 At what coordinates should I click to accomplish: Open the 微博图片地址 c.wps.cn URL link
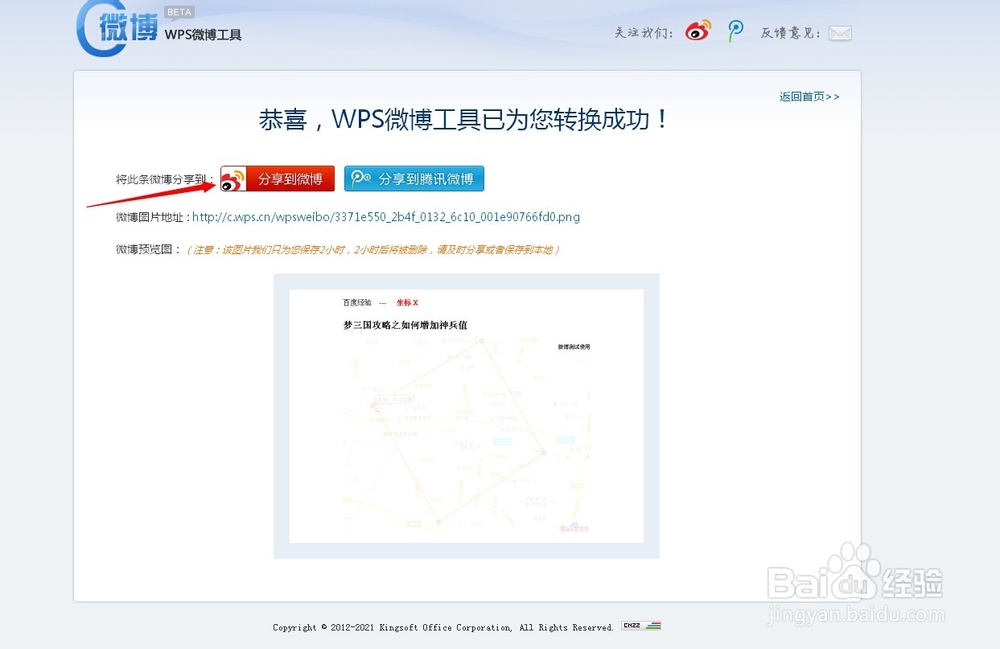tap(386, 217)
